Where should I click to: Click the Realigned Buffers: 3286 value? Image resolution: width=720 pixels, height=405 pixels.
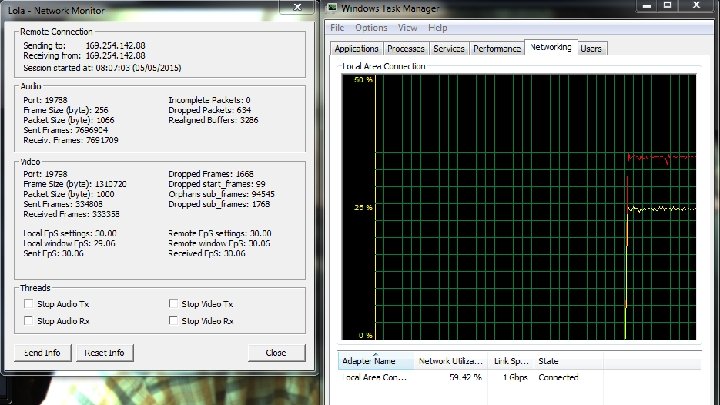click(x=213, y=120)
